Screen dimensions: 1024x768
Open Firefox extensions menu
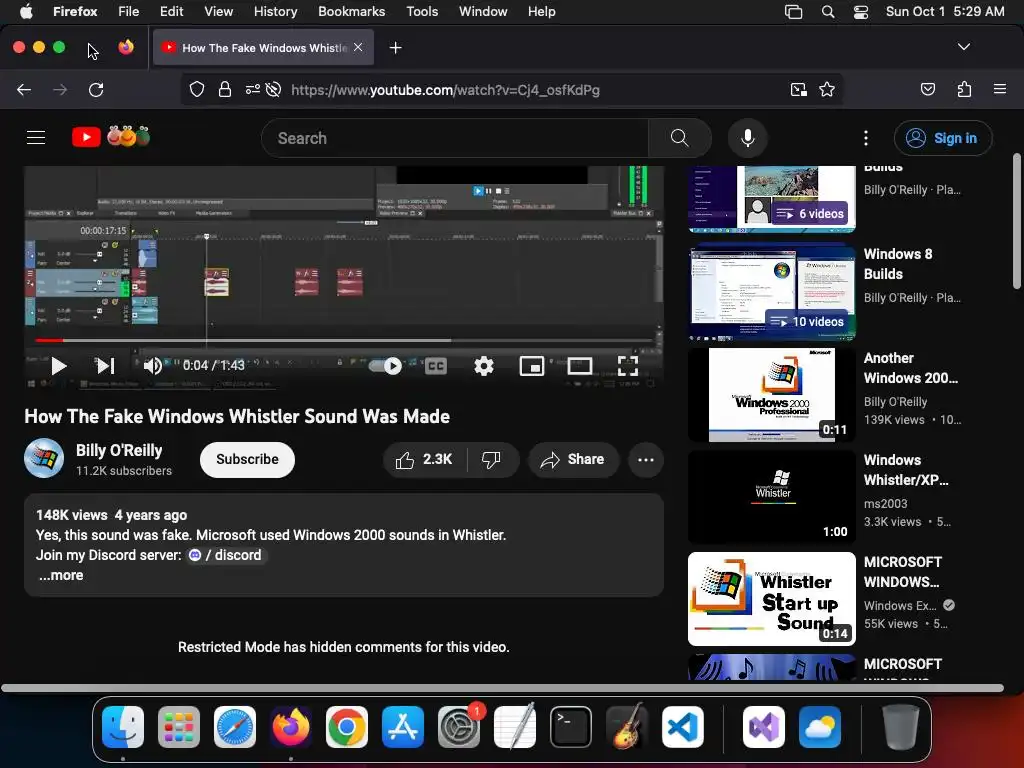tap(964, 90)
